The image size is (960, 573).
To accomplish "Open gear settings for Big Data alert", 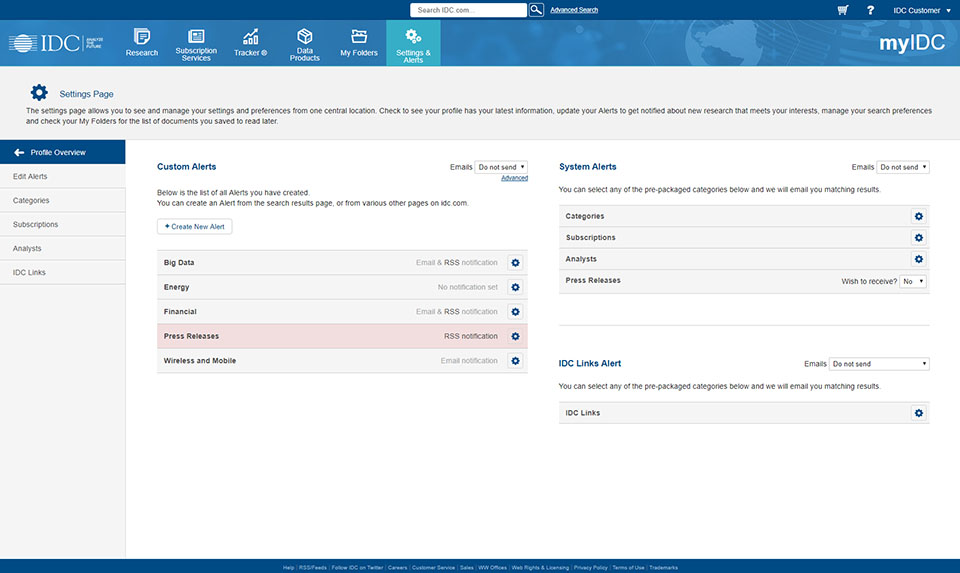I will (x=516, y=263).
